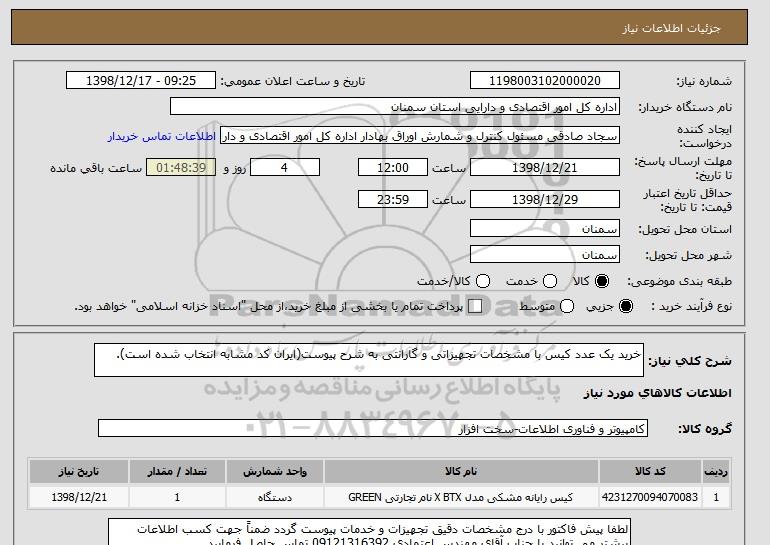This screenshot has width=770, height=545.
Task: Click product code cell 4231270094070083
Action: pos(650,497)
